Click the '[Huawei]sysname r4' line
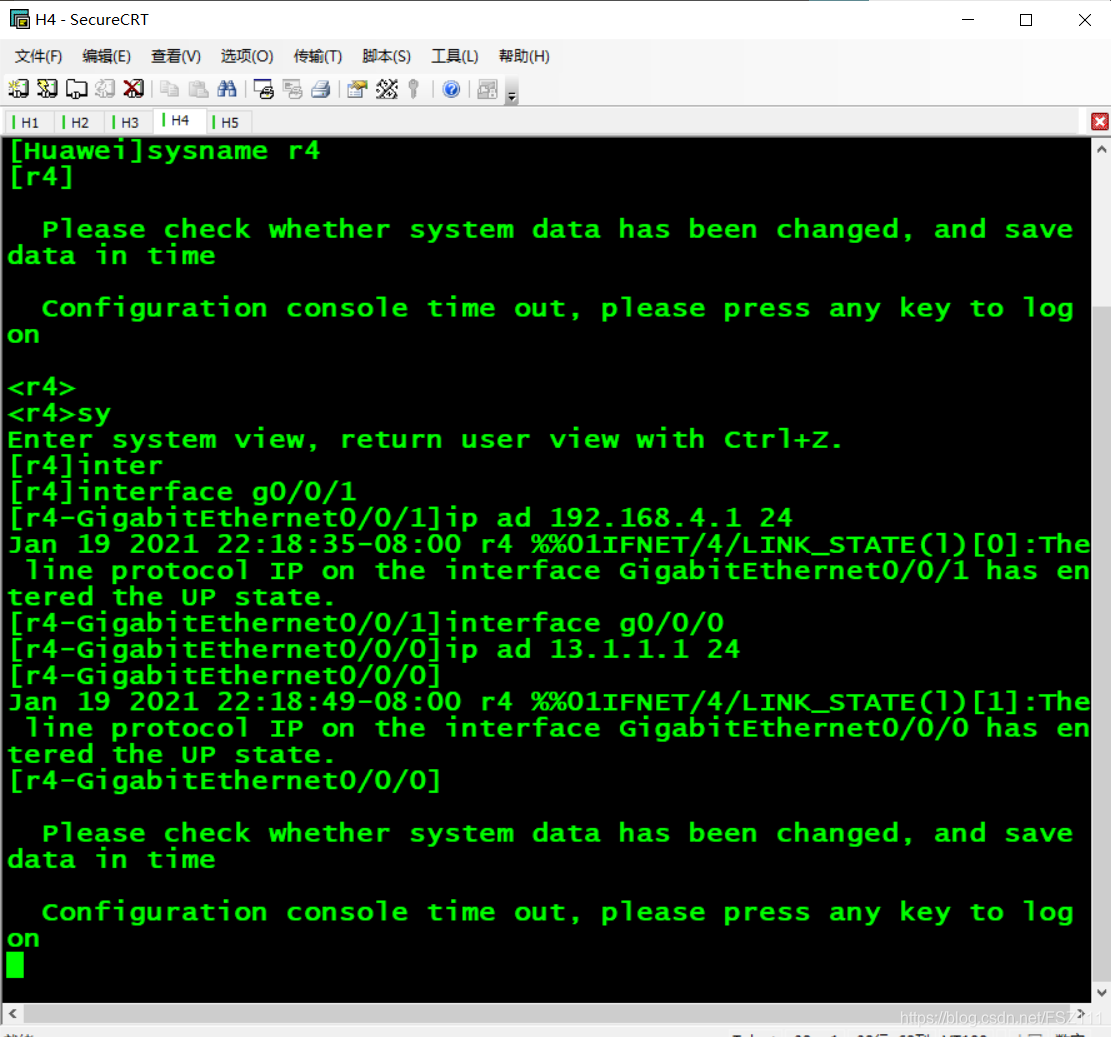Viewport: 1111px width, 1037px height. [x=164, y=150]
